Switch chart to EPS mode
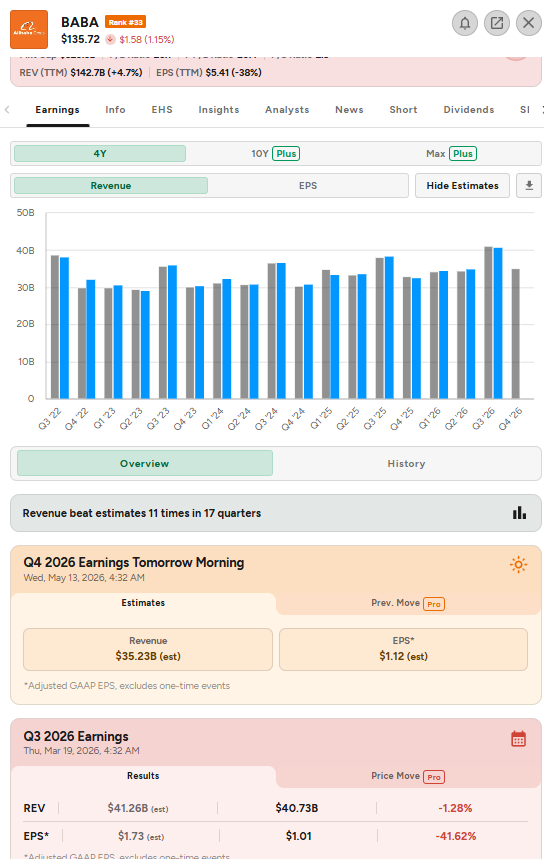This screenshot has height=859, width=544. click(308, 186)
